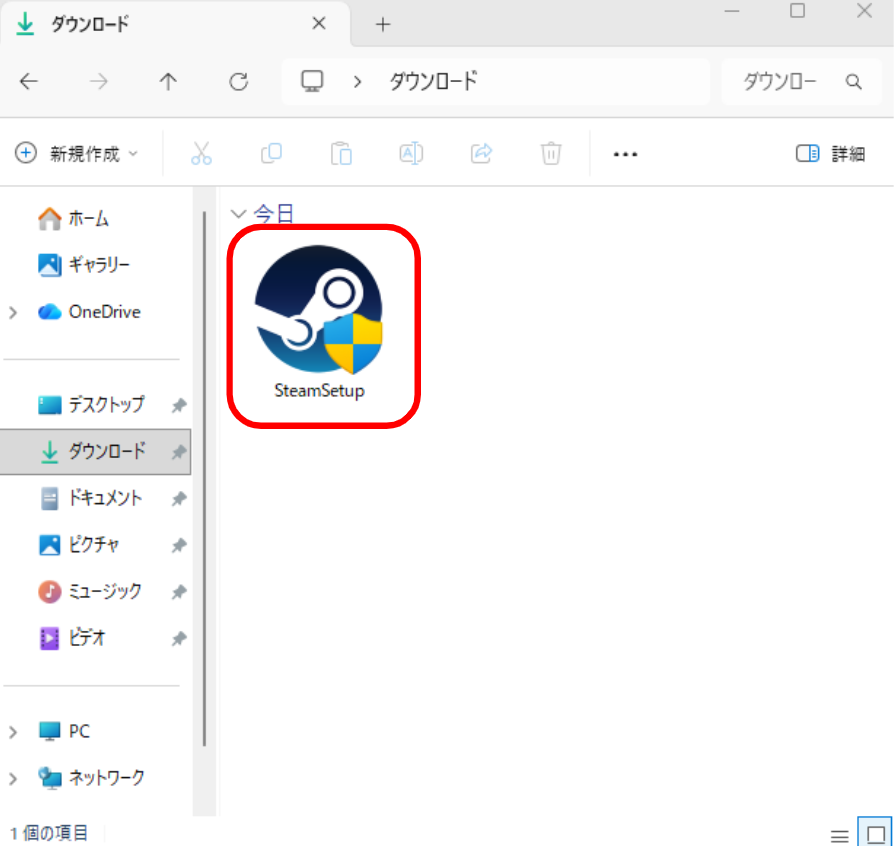Unpin ピクチャ via its pin icon
This screenshot has height=846, width=895.
(179, 546)
